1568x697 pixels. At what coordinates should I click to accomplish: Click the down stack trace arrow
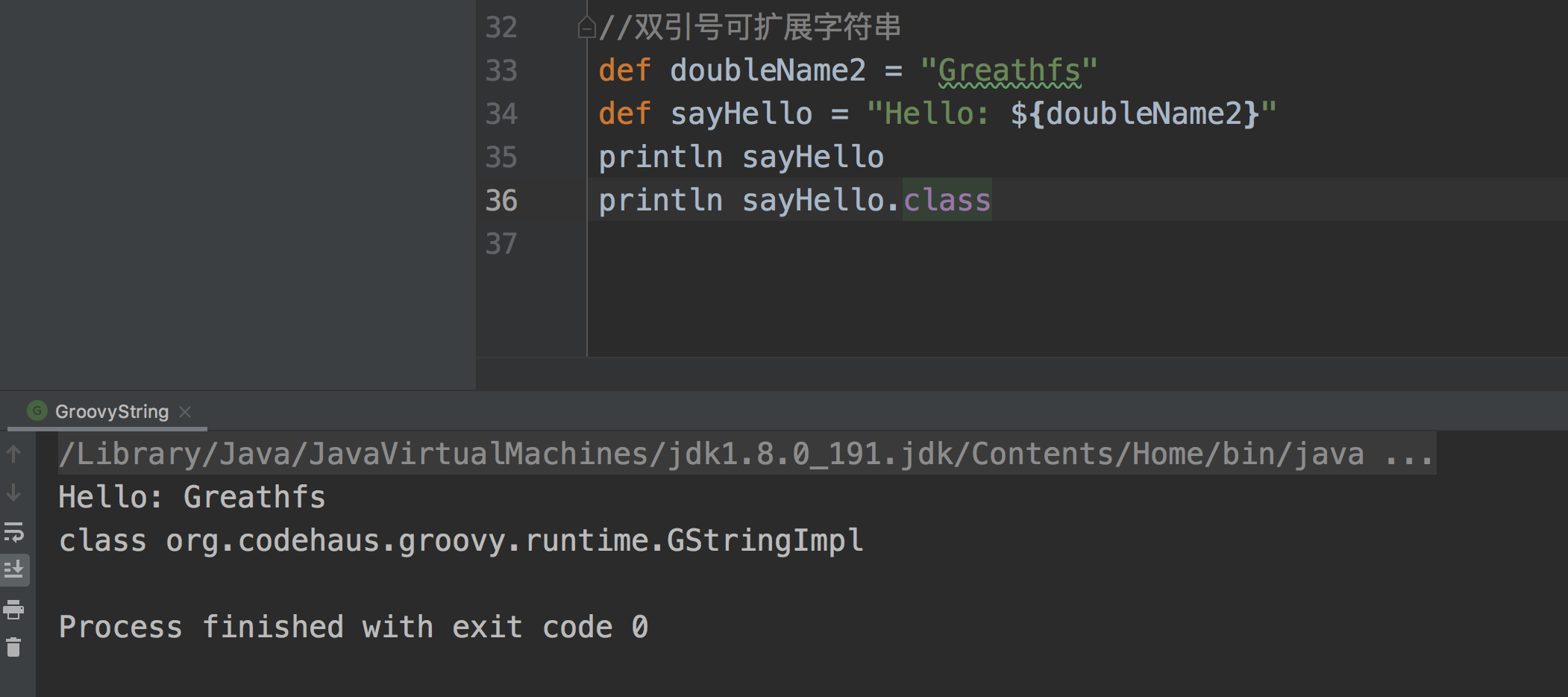[x=13, y=493]
